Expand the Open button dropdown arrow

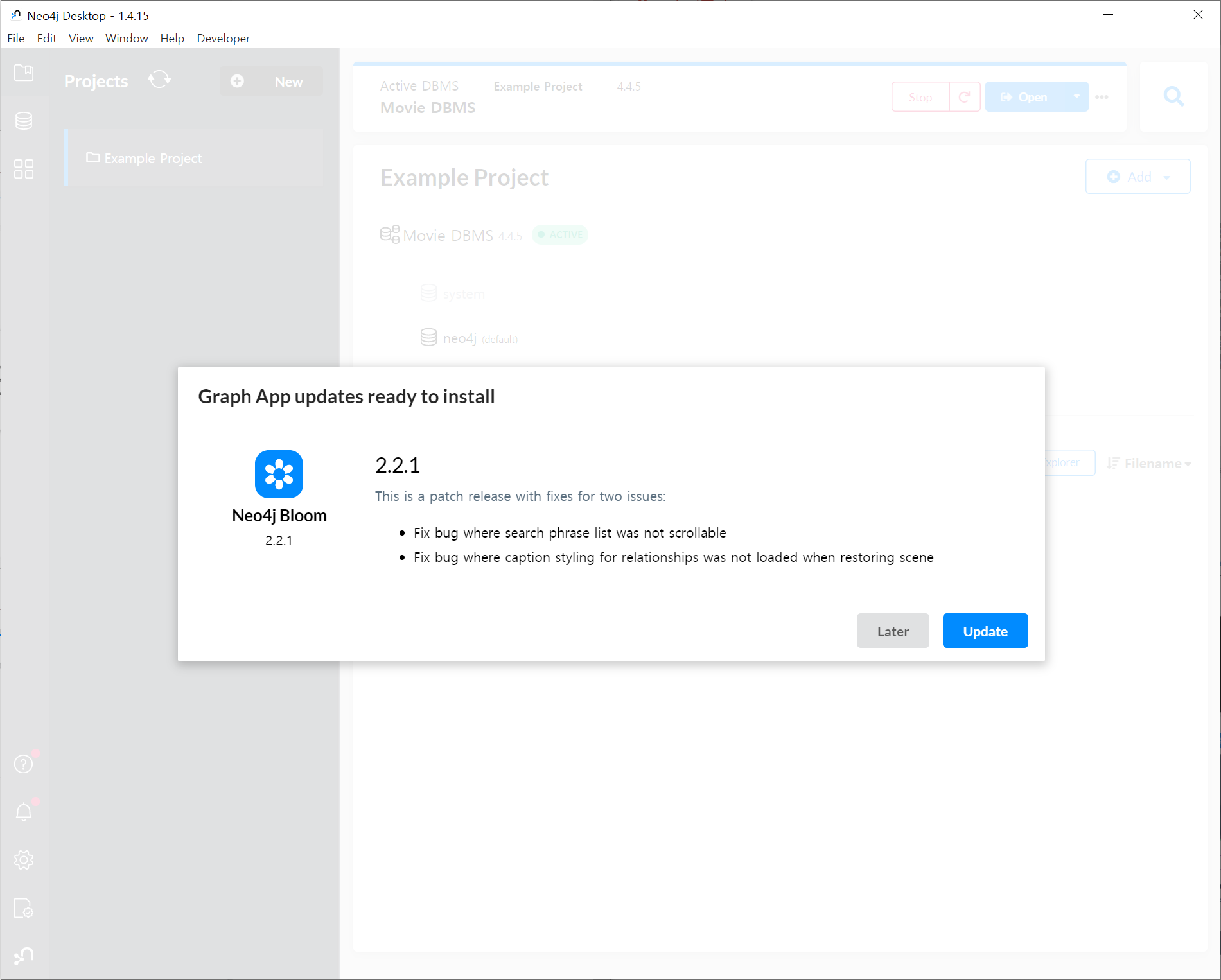tap(1076, 97)
